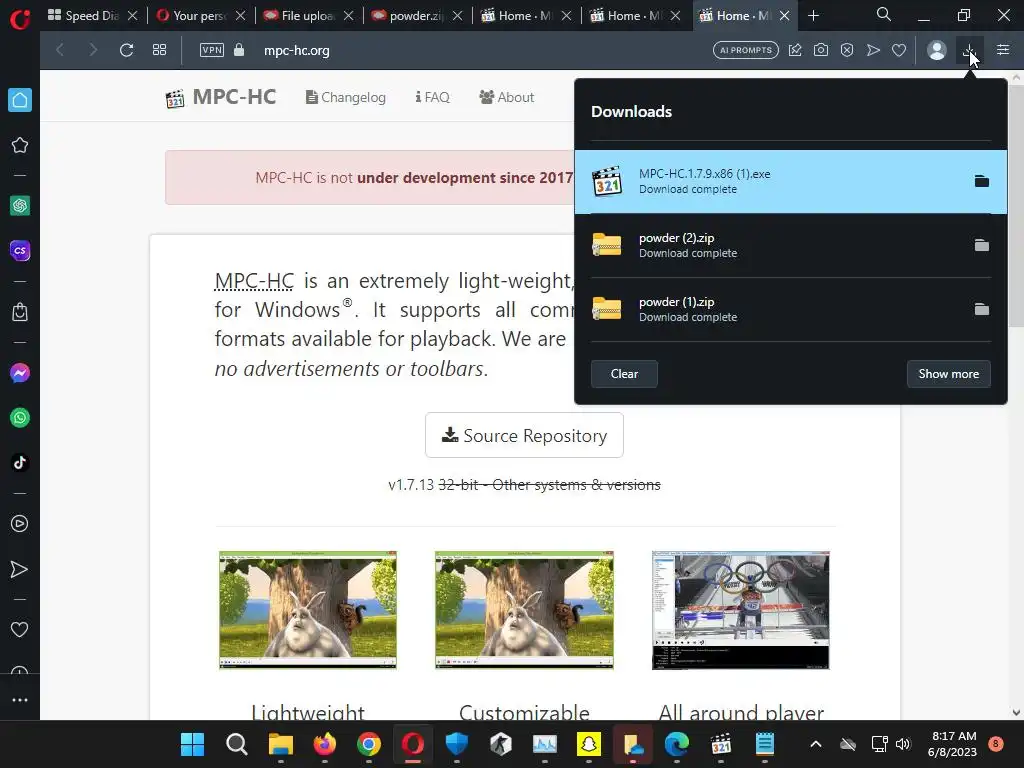1024x768 pixels.
Task: Open ChatSonic CS icon in sidebar
Action: (x=20, y=251)
